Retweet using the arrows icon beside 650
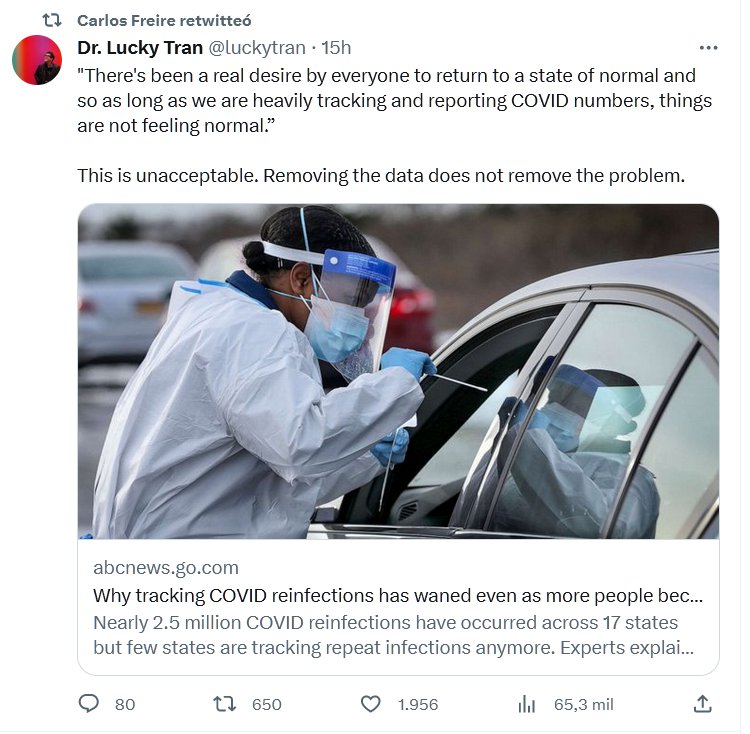 [225, 704]
